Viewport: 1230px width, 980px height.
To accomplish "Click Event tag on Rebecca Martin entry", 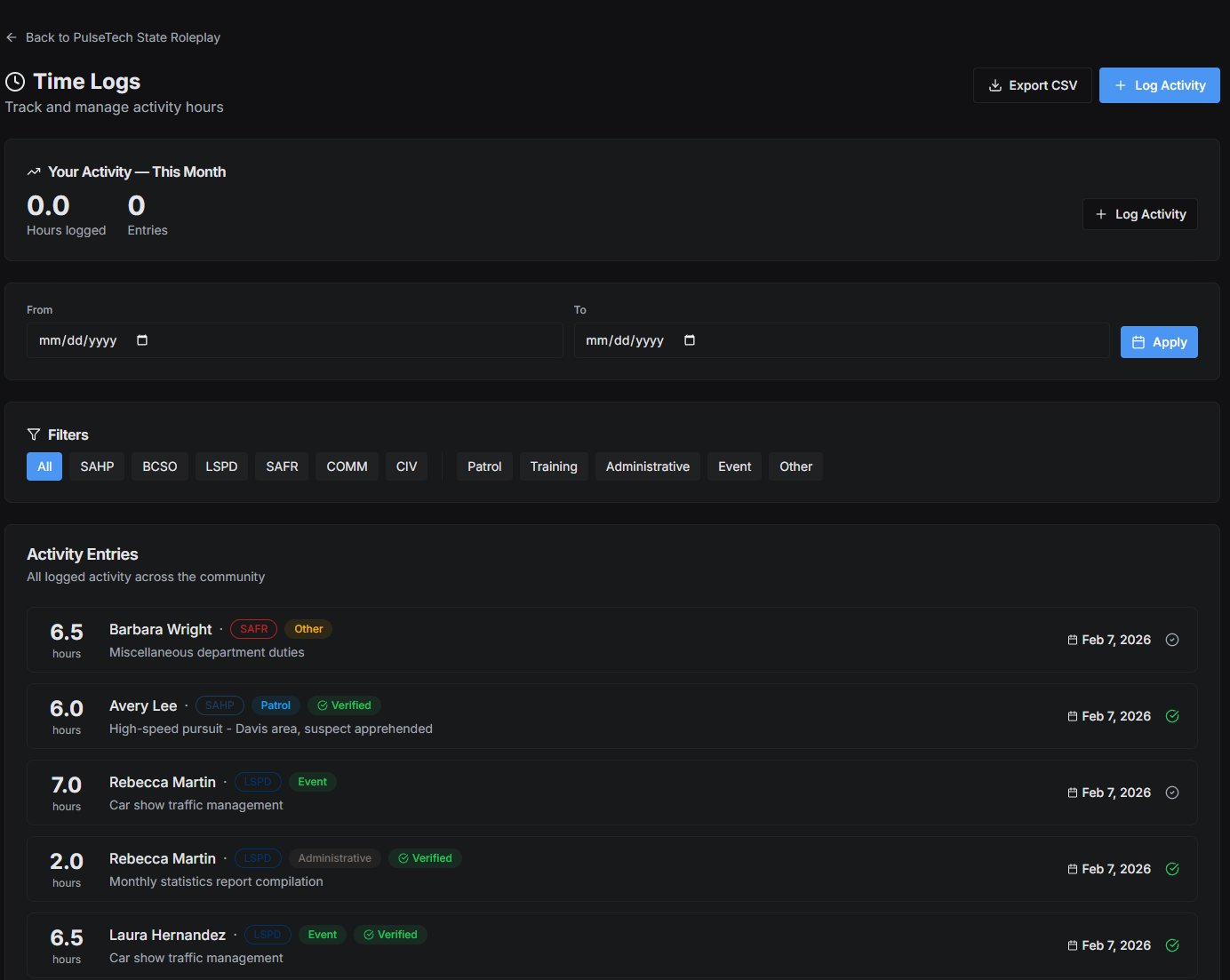I will 312,782.
